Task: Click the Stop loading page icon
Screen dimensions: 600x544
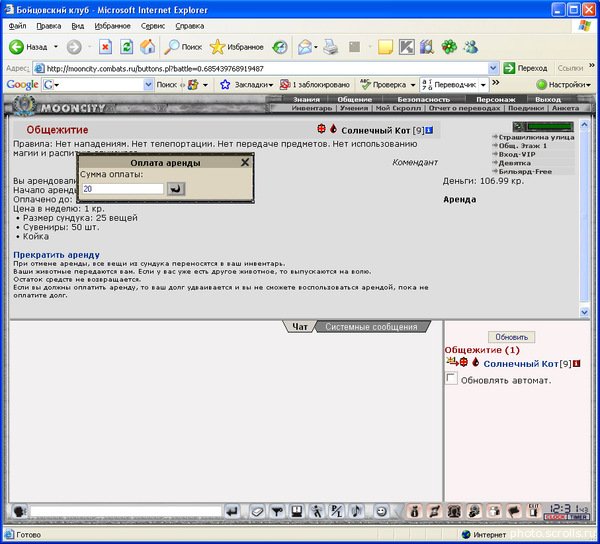Action: [105, 47]
